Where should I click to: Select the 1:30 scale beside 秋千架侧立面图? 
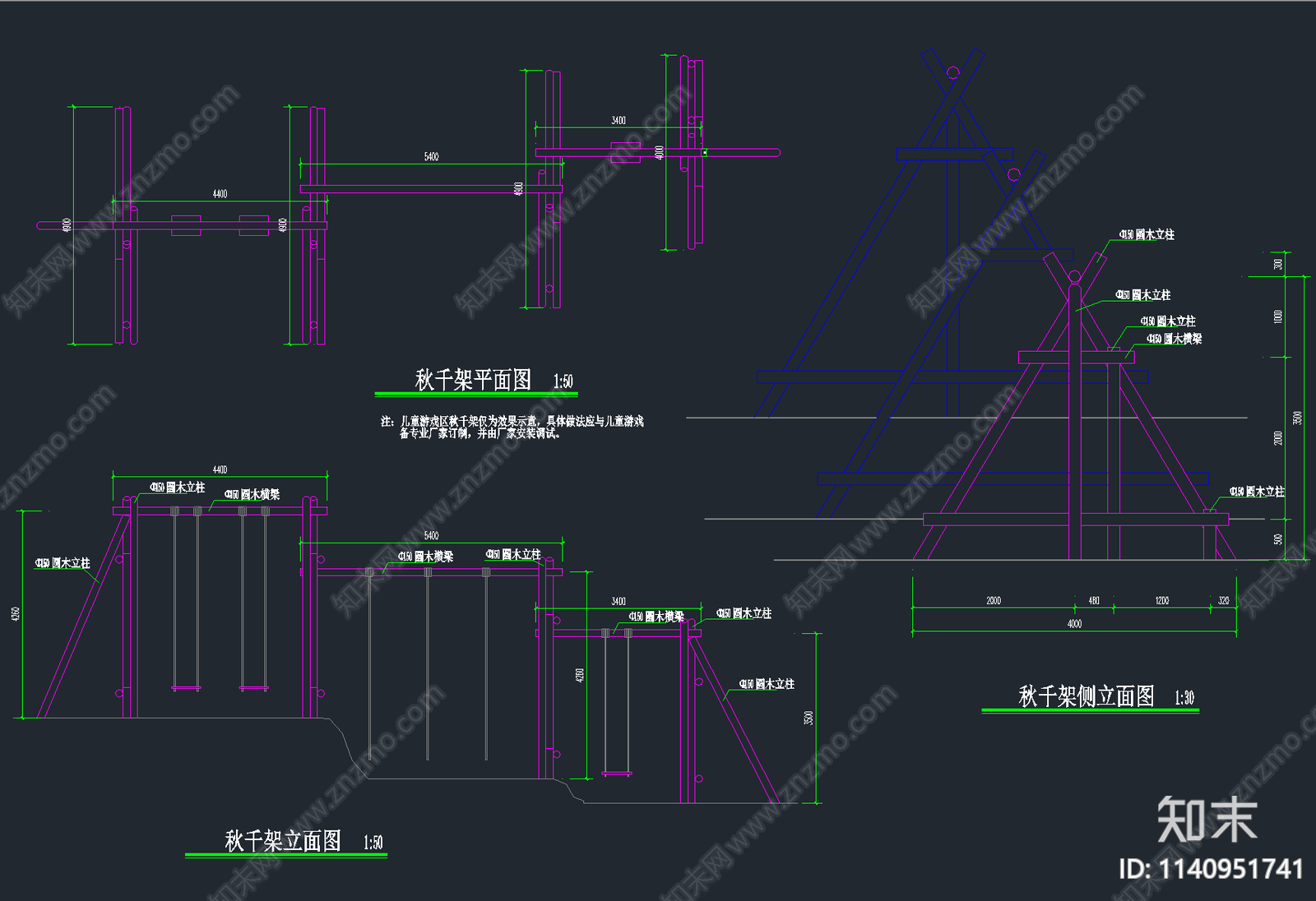pos(1184,698)
